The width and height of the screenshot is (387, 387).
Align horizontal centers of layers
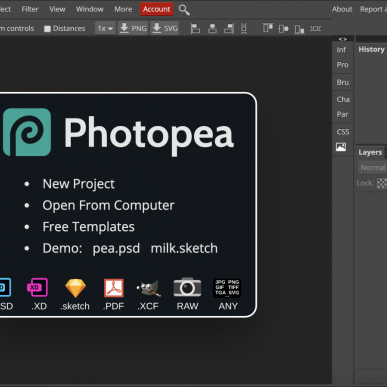coord(212,29)
